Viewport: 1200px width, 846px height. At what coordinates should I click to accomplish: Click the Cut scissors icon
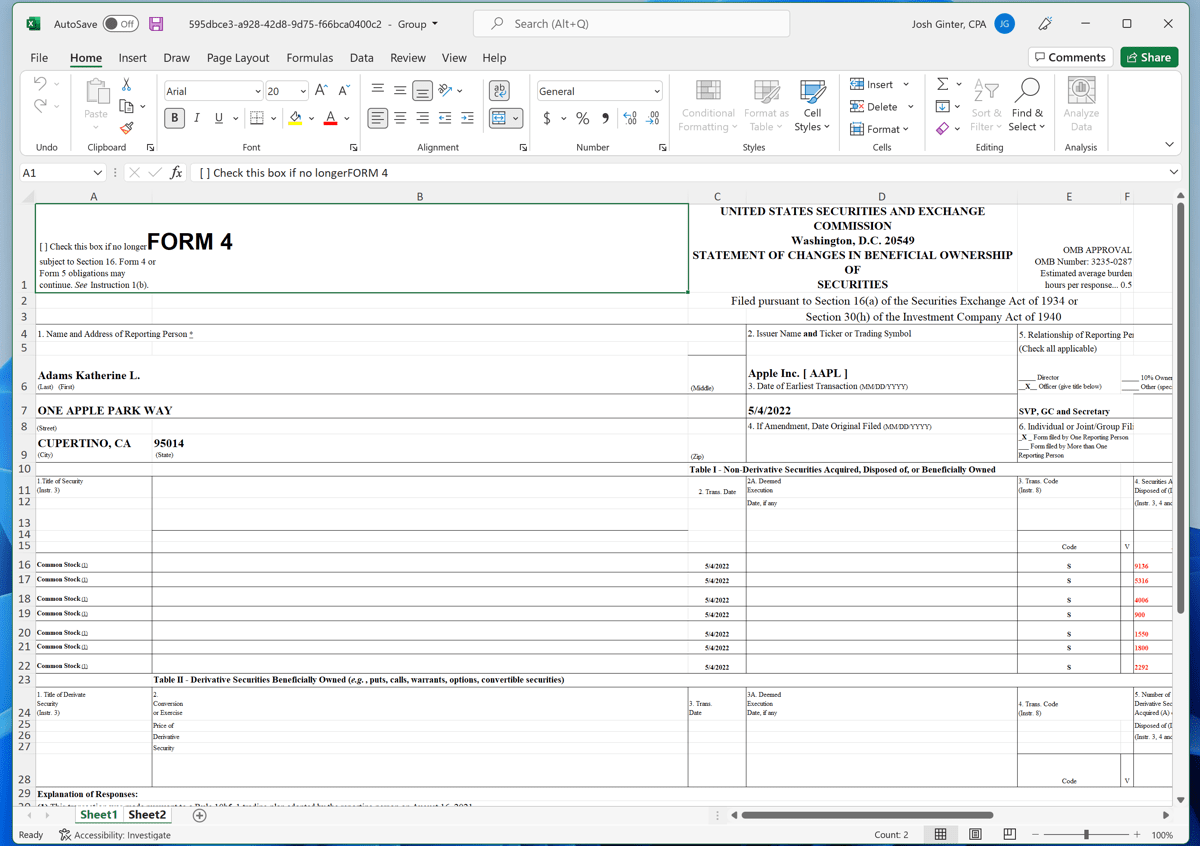(127, 85)
